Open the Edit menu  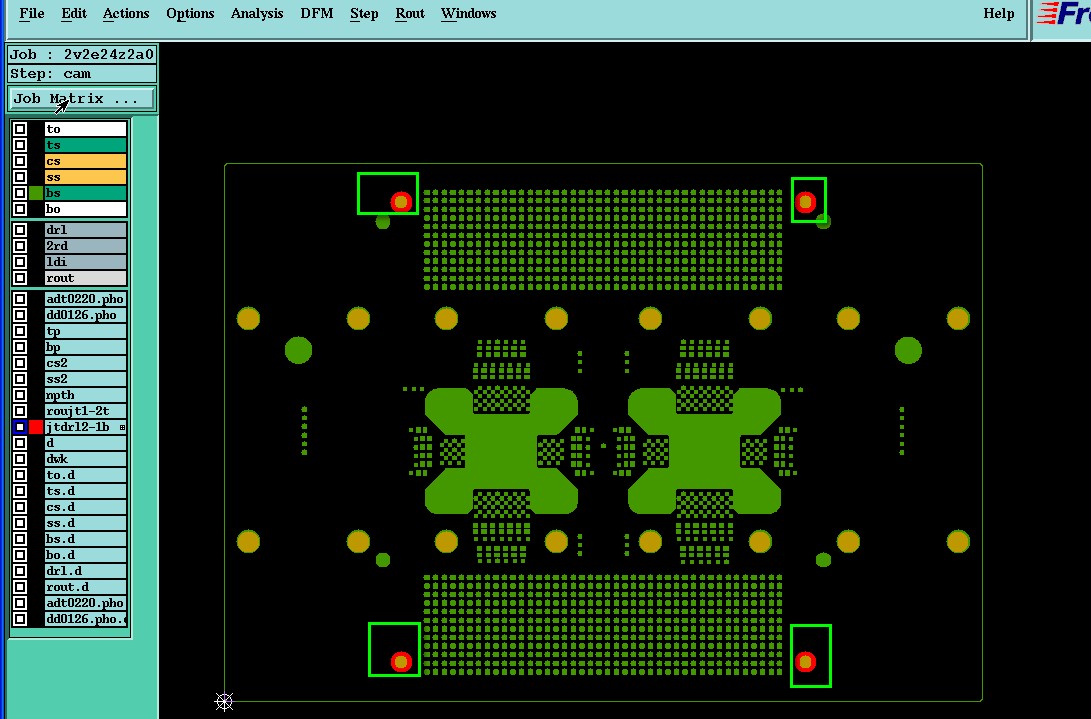pyautogui.click(x=74, y=13)
